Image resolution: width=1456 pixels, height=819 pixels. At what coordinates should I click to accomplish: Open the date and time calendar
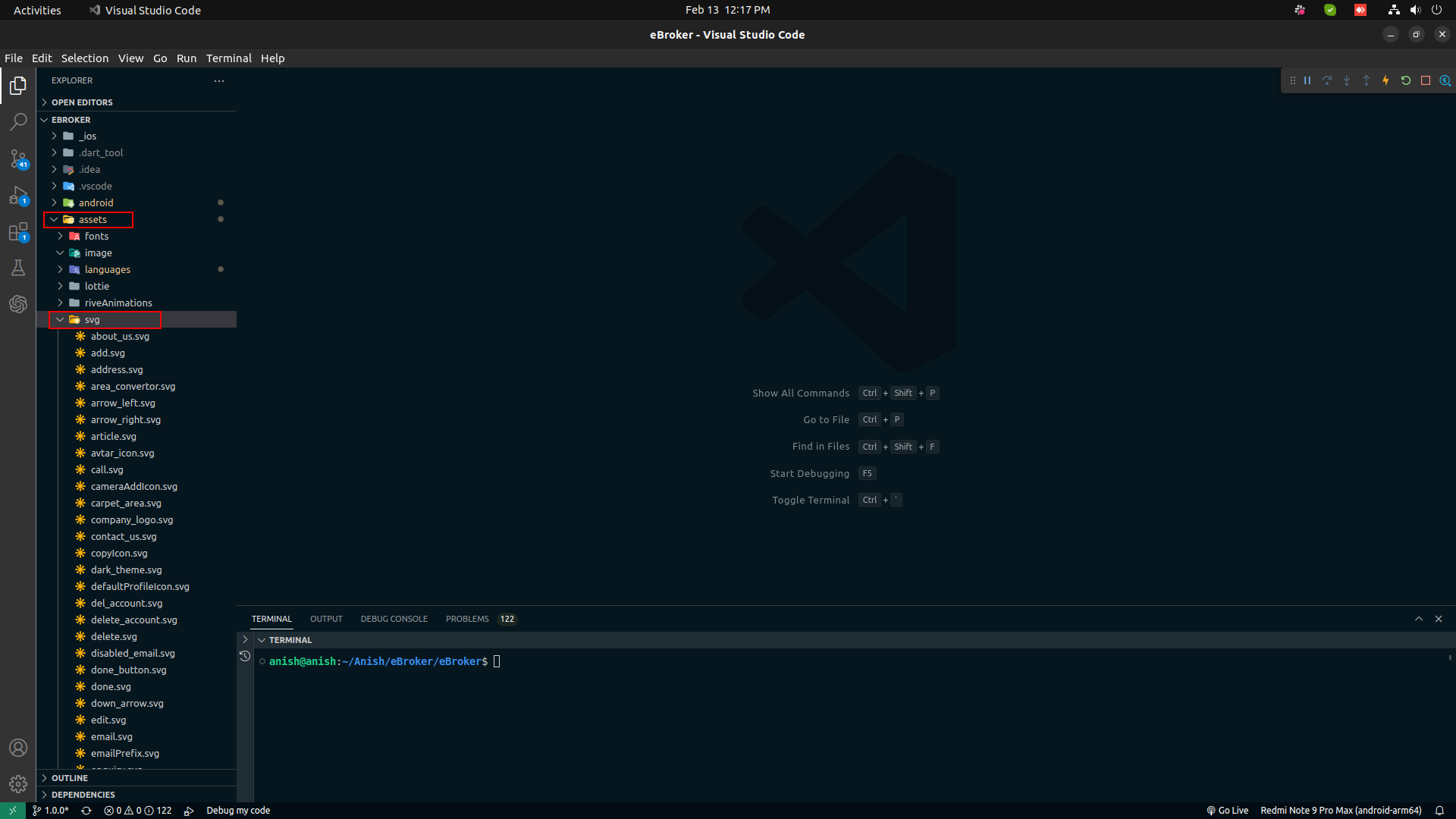[728, 10]
